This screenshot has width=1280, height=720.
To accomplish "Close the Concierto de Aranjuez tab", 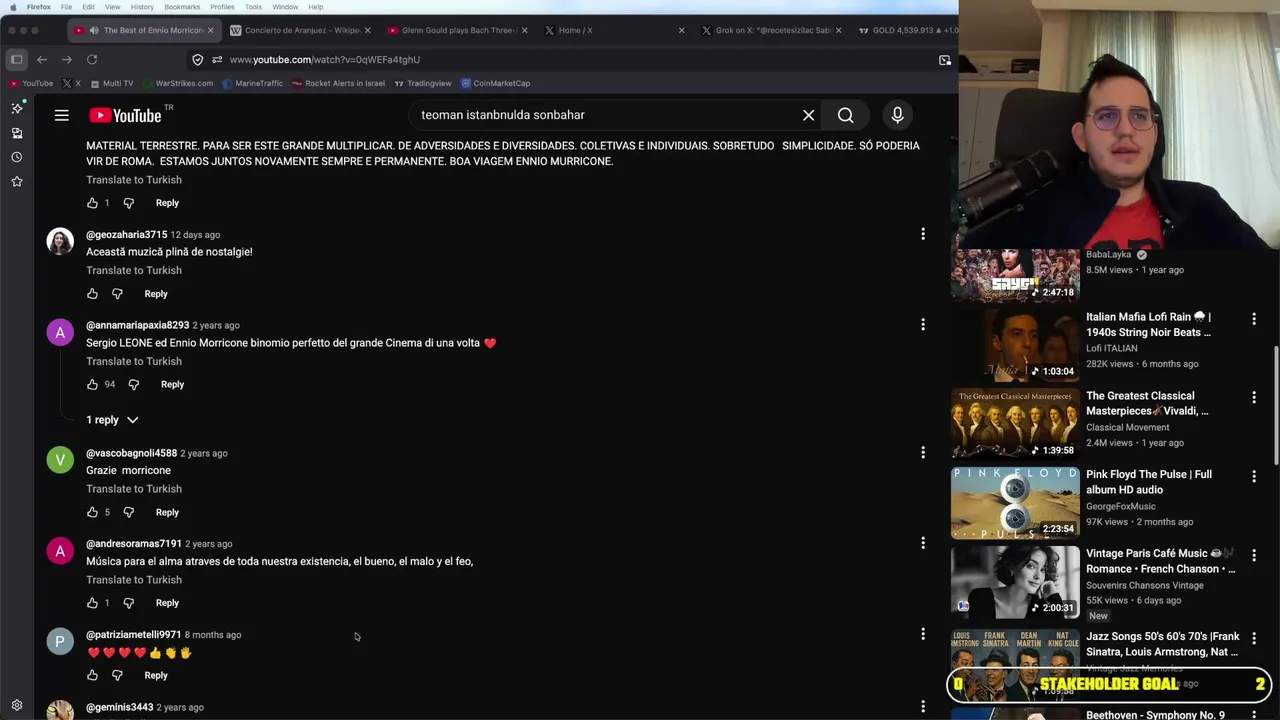I will pyautogui.click(x=367, y=30).
